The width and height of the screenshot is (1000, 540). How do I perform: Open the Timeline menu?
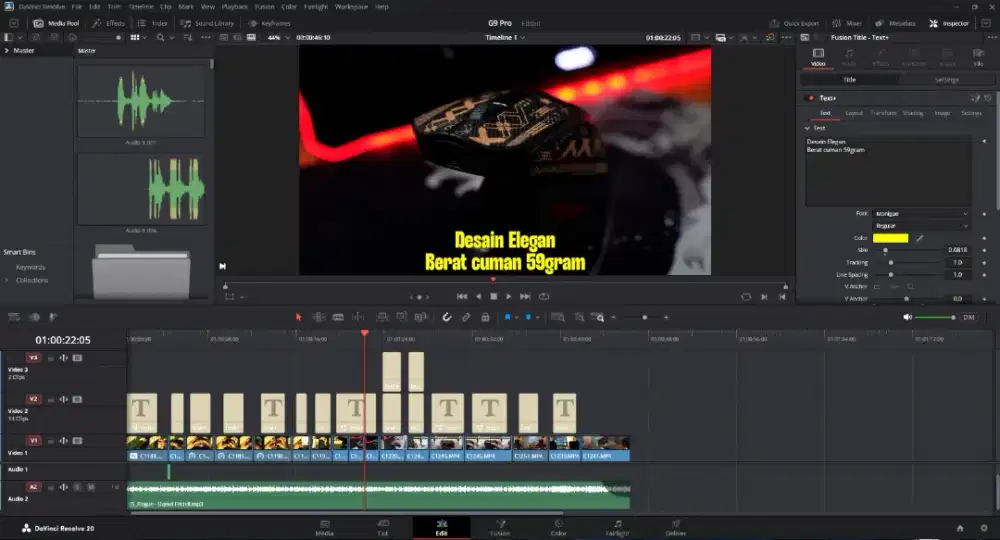point(141,6)
